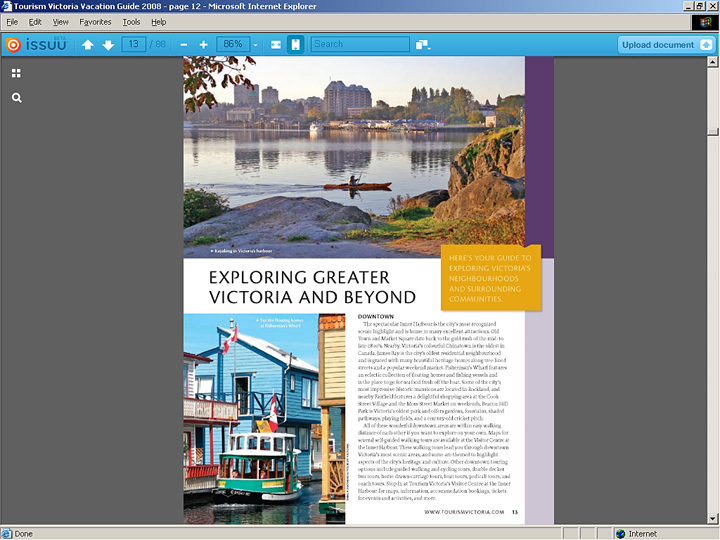Click the Fisherman's Wharf floating homes photo
This screenshot has height=540, width=720.
pos(264,419)
